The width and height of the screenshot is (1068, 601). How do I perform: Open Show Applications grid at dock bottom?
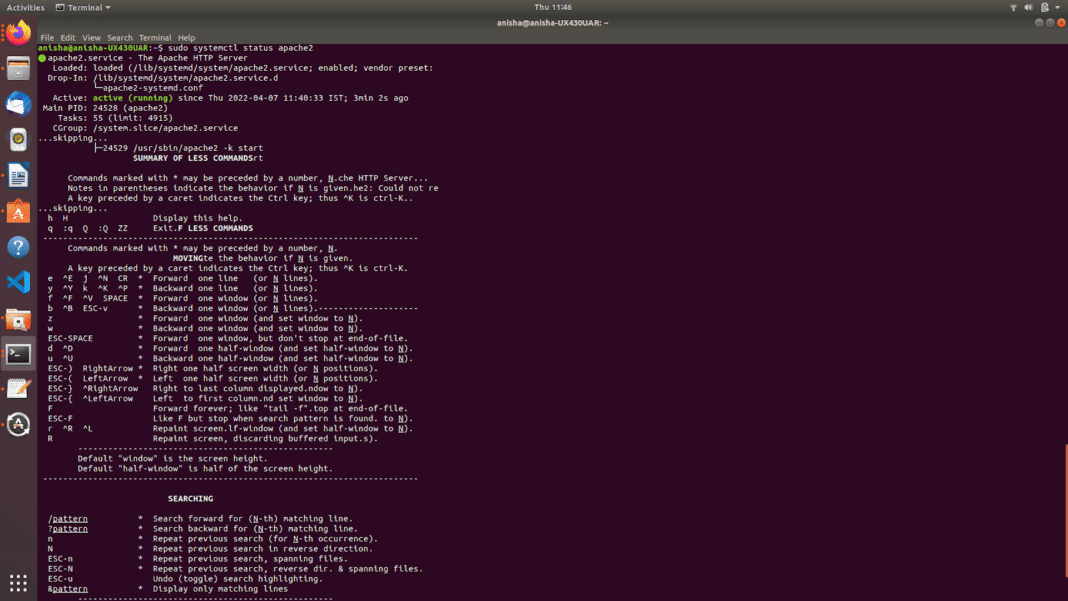17,583
